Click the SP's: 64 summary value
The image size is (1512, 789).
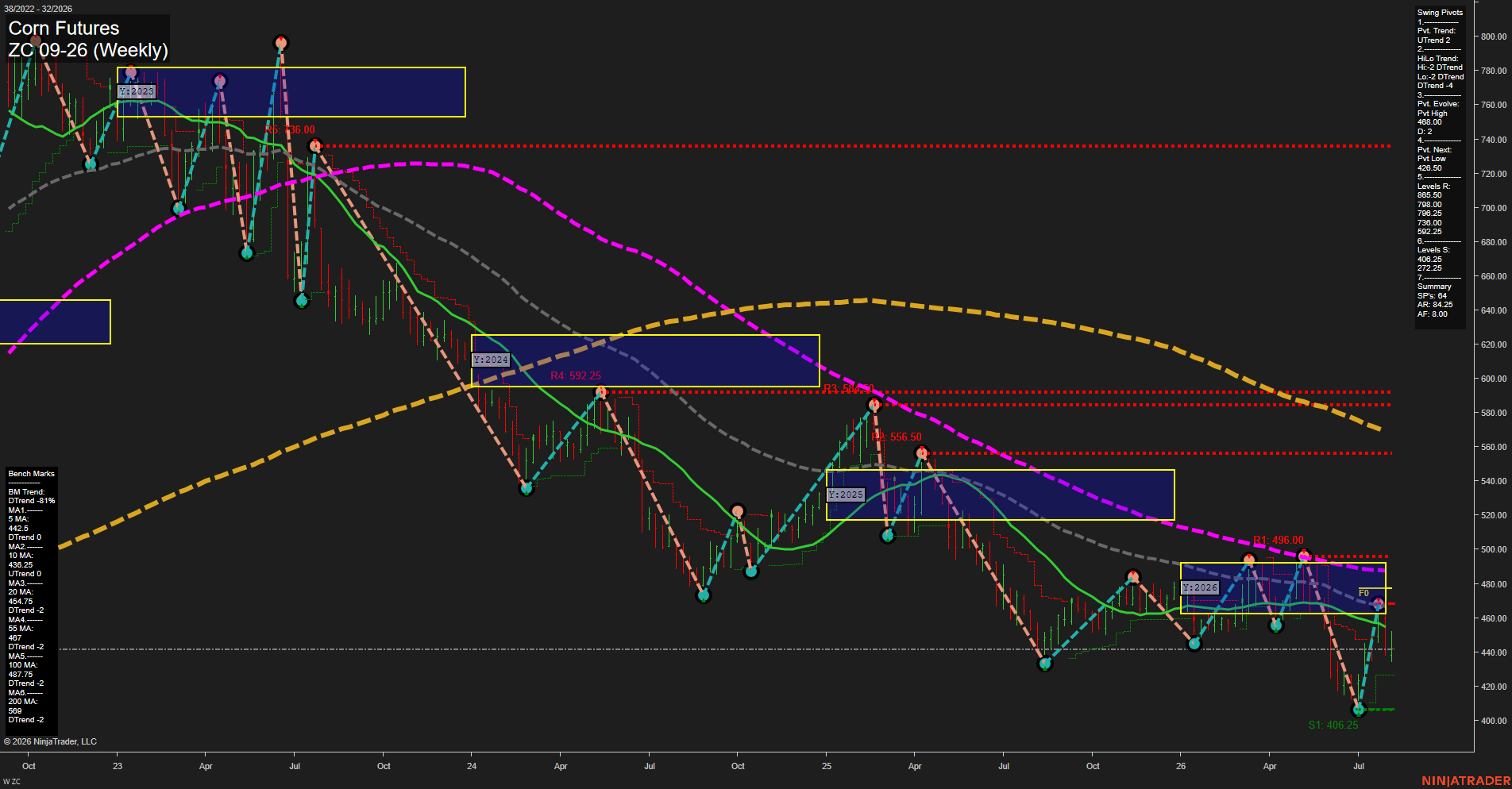[1432, 296]
